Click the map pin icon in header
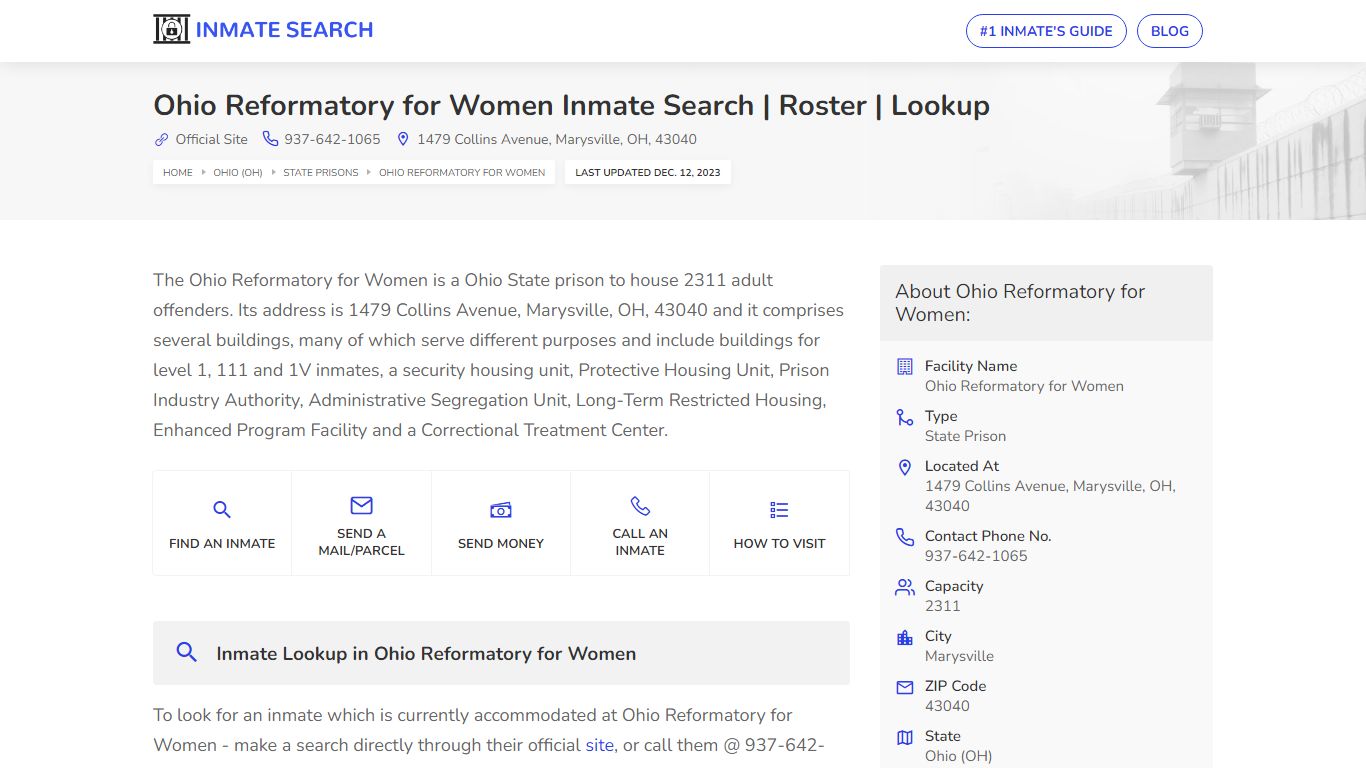 pyautogui.click(x=403, y=139)
